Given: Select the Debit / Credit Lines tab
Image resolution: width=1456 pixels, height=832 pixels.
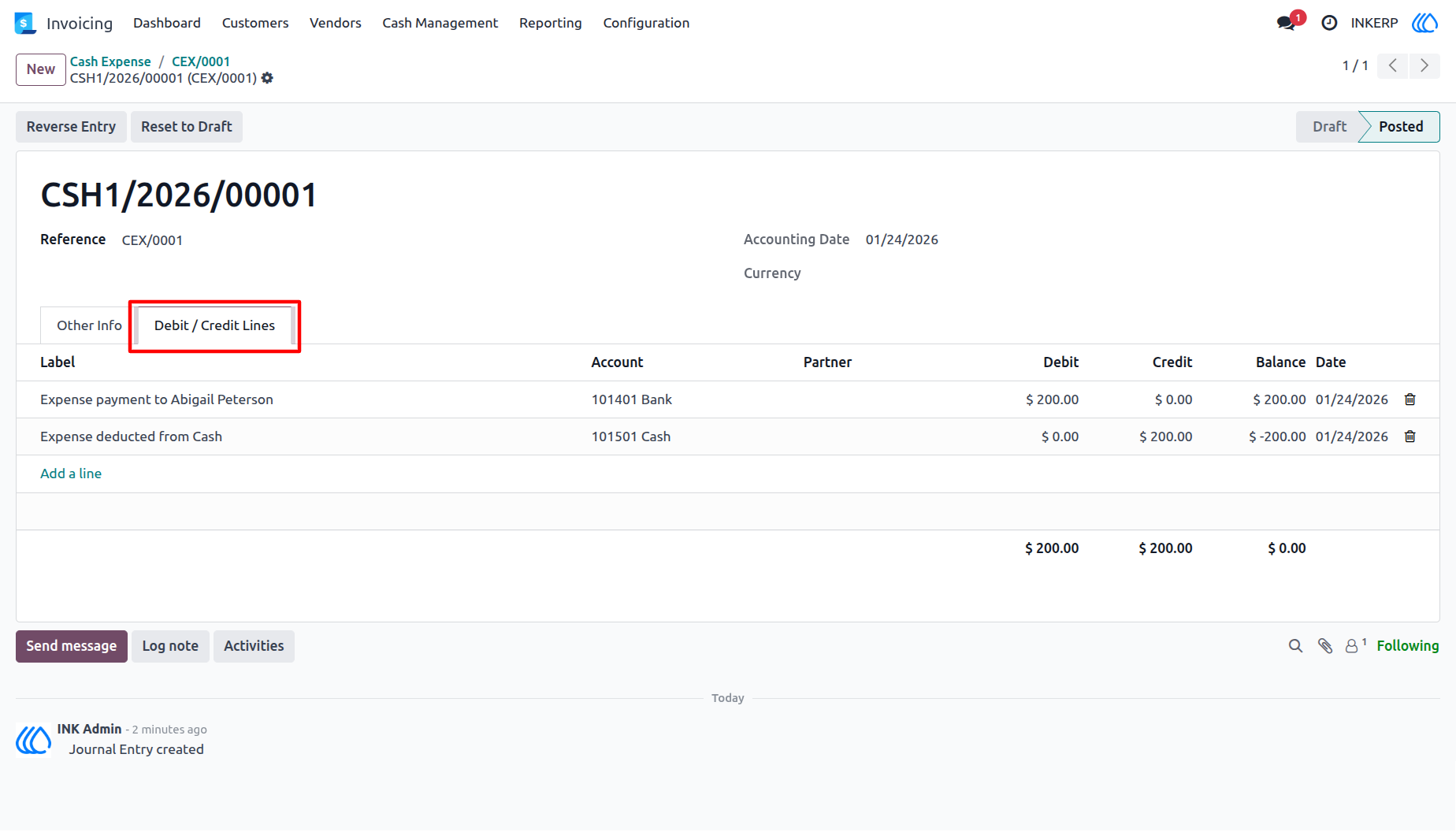Looking at the screenshot, I should click(x=214, y=325).
